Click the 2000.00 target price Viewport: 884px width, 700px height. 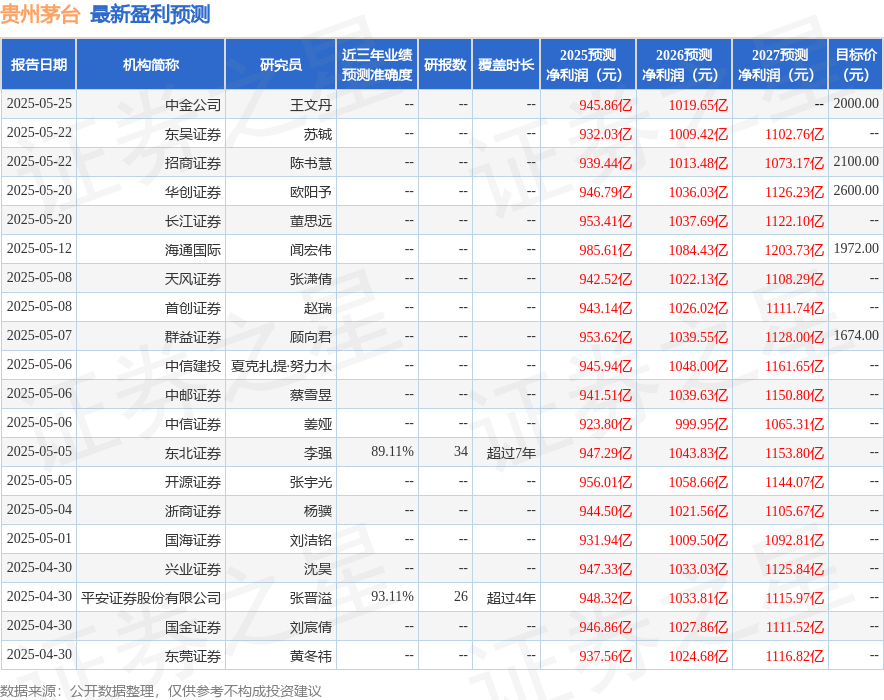(x=856, y=103)
